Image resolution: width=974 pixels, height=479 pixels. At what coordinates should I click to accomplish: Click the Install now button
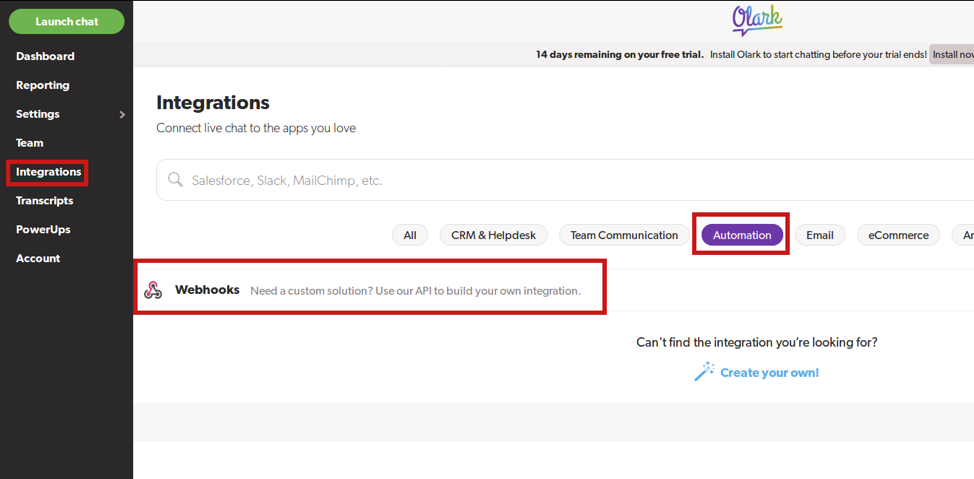pyautogui.click(x=952, y=55)
